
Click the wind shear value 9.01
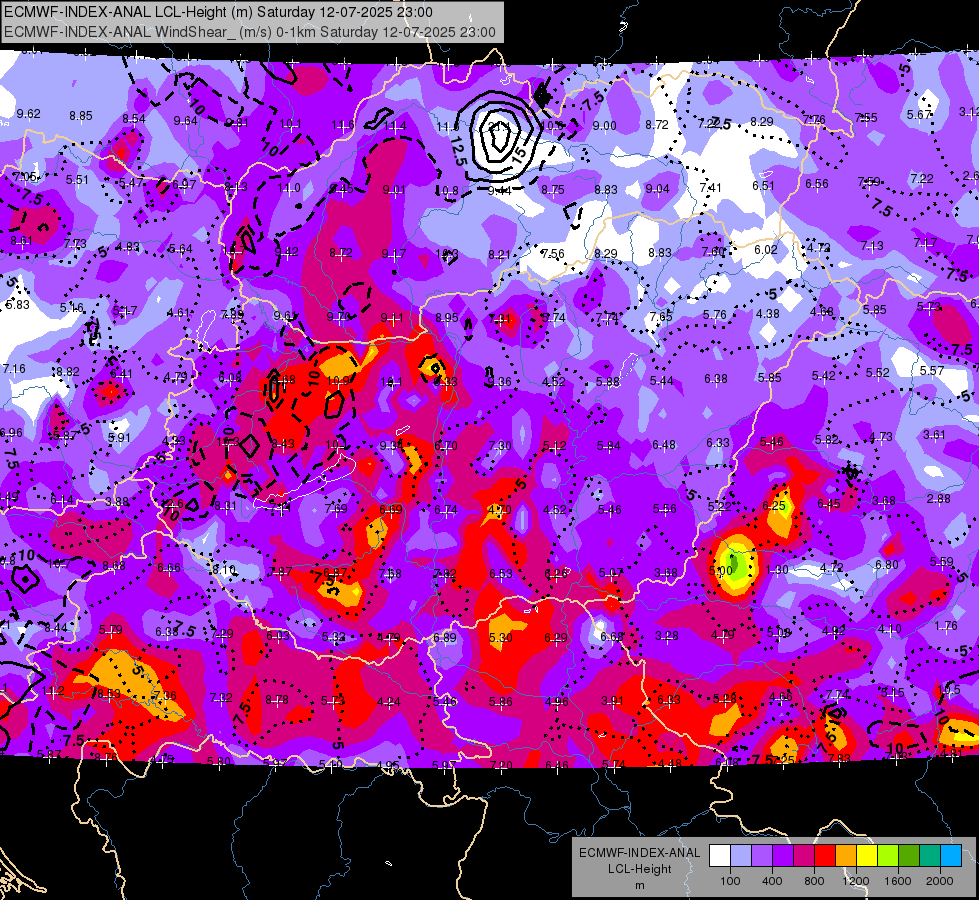coord(394,190)
